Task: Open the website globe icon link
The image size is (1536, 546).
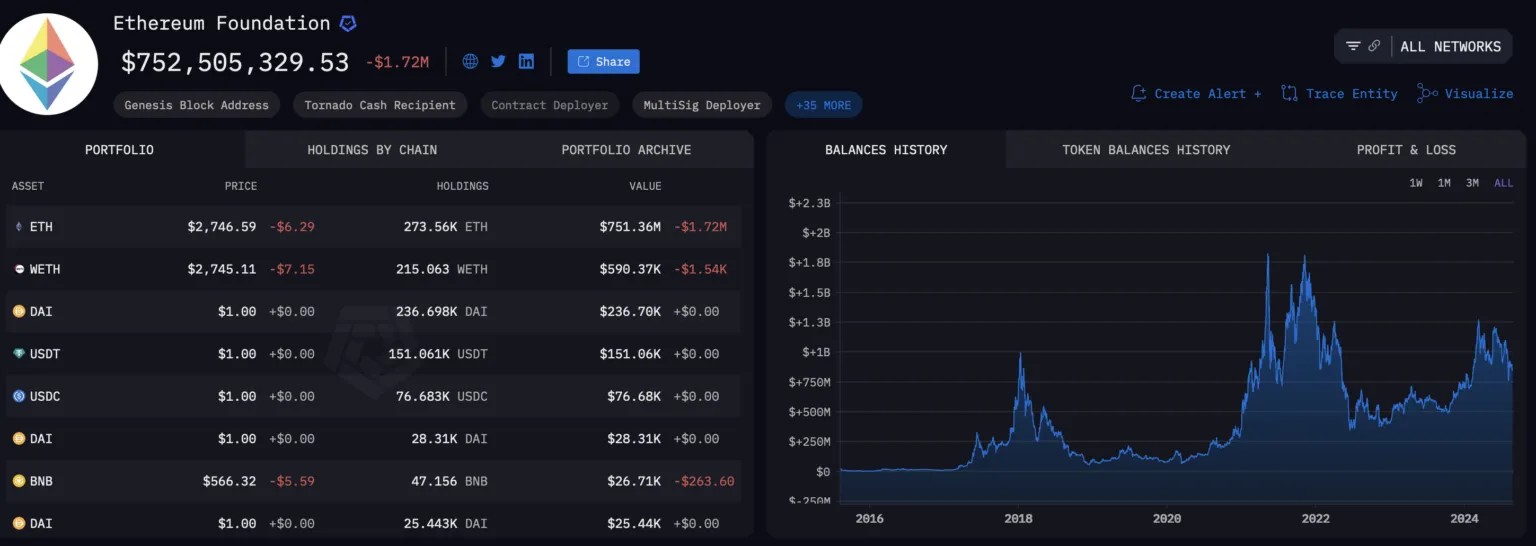Action: click(470, 61)
